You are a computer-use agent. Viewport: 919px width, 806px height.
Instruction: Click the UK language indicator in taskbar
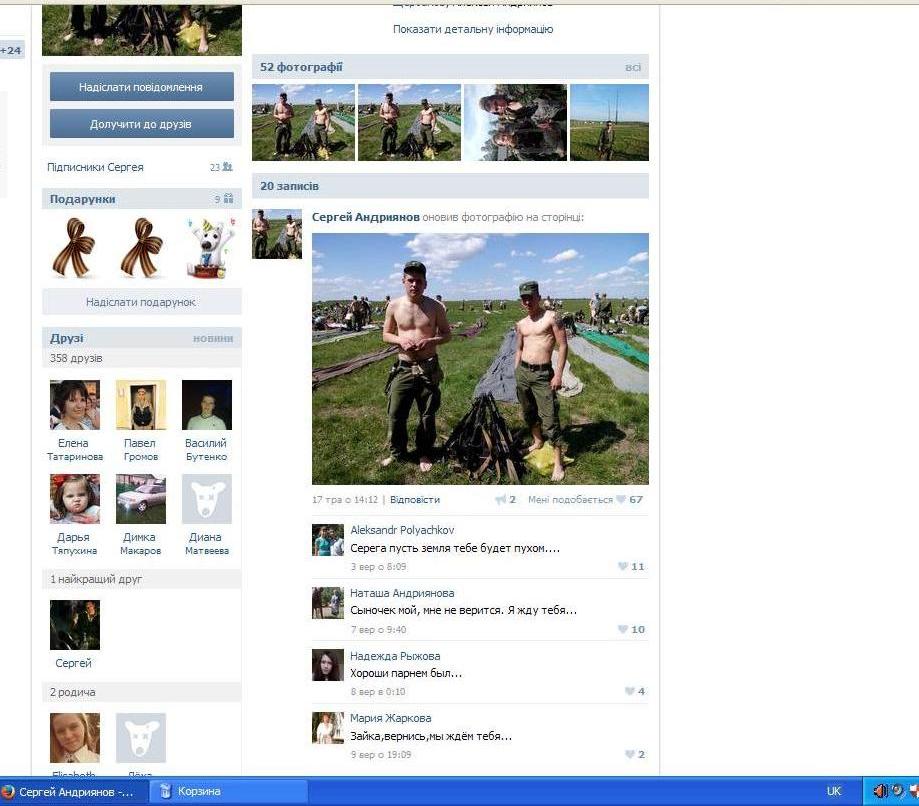tap(834, 791)
